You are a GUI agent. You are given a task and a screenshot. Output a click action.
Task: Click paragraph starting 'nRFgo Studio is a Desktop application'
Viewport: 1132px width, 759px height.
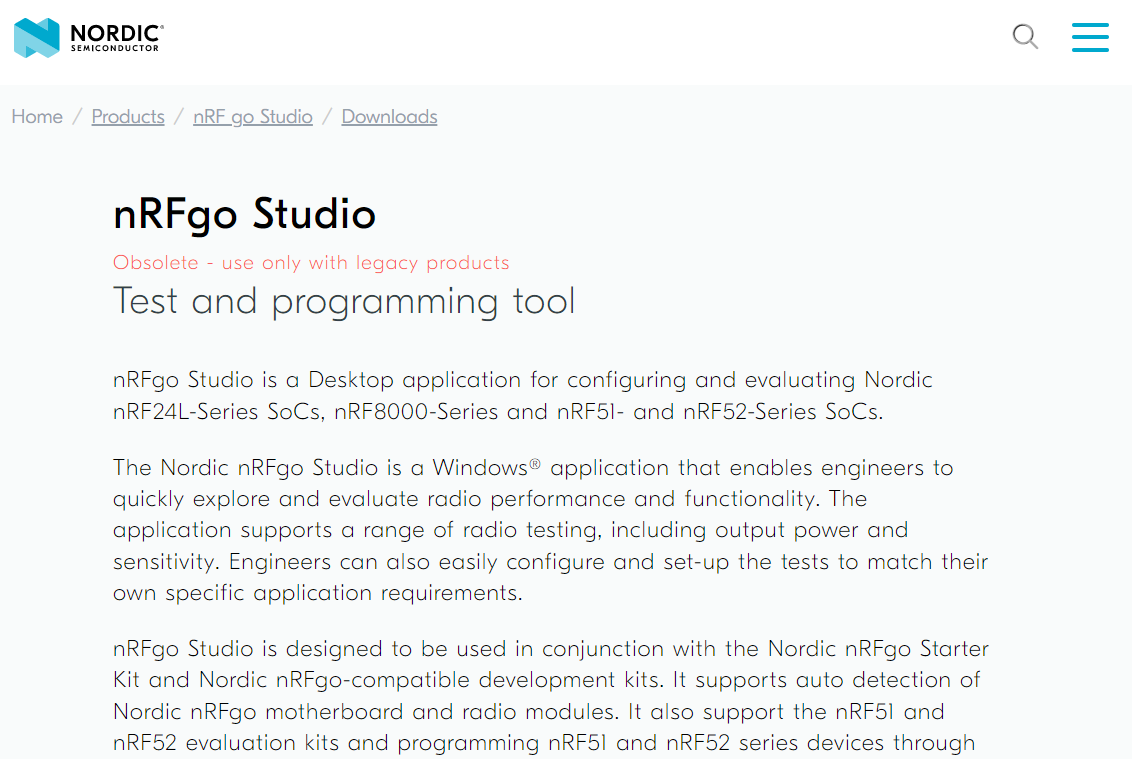click(523, 395)
